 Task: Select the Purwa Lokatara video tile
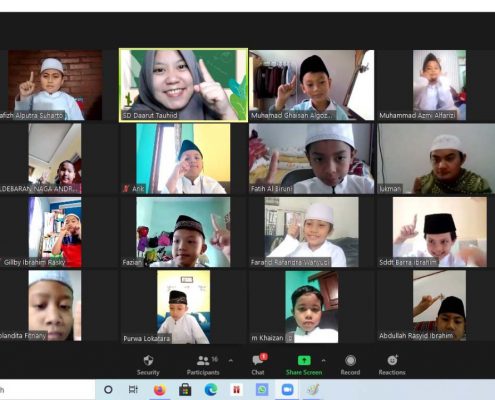(183, 307)
